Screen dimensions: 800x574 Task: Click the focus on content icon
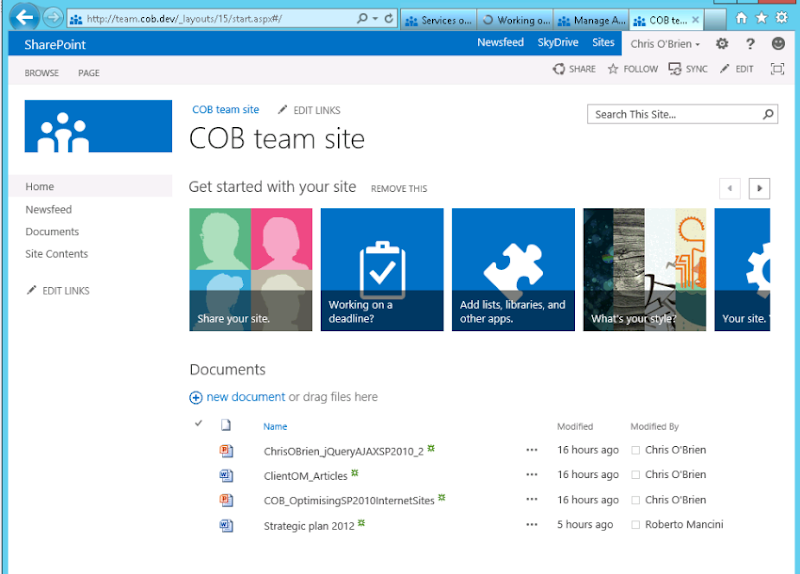777,69
